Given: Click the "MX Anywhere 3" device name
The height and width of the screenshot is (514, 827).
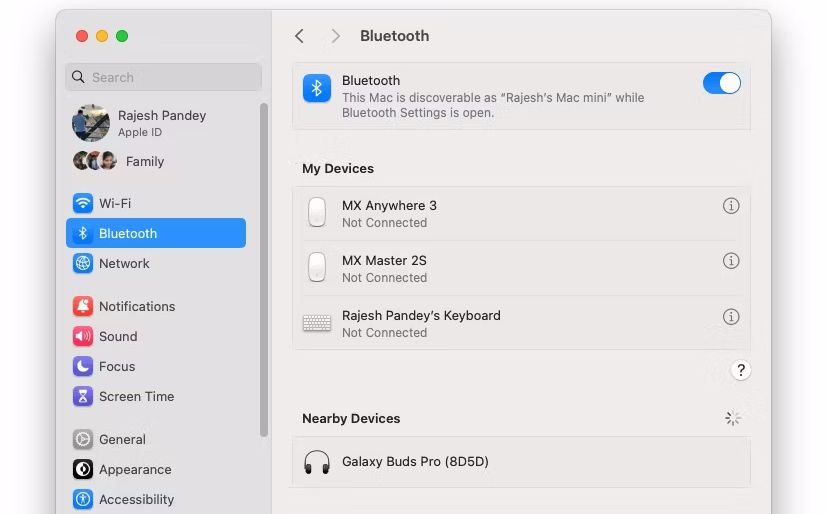Looking at the screenshot, I should (x=389, y=206).
